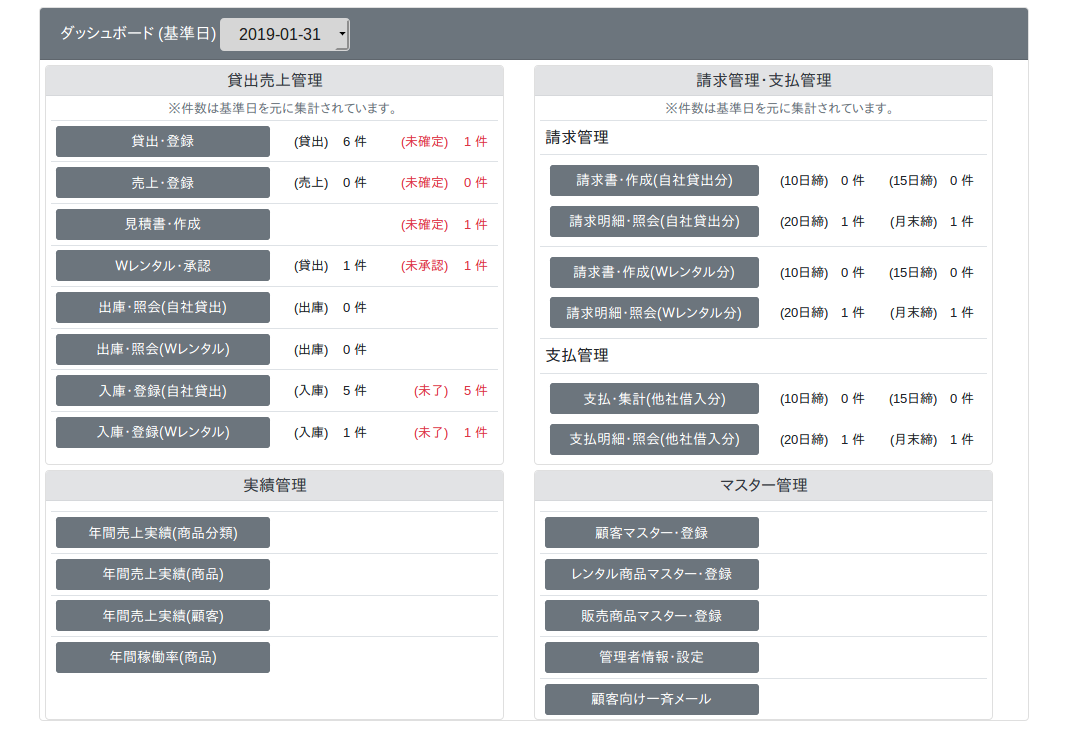Select レンタル商品マスター･登録 button
This screenshot has height=740, width=1073.
(651, 574)
